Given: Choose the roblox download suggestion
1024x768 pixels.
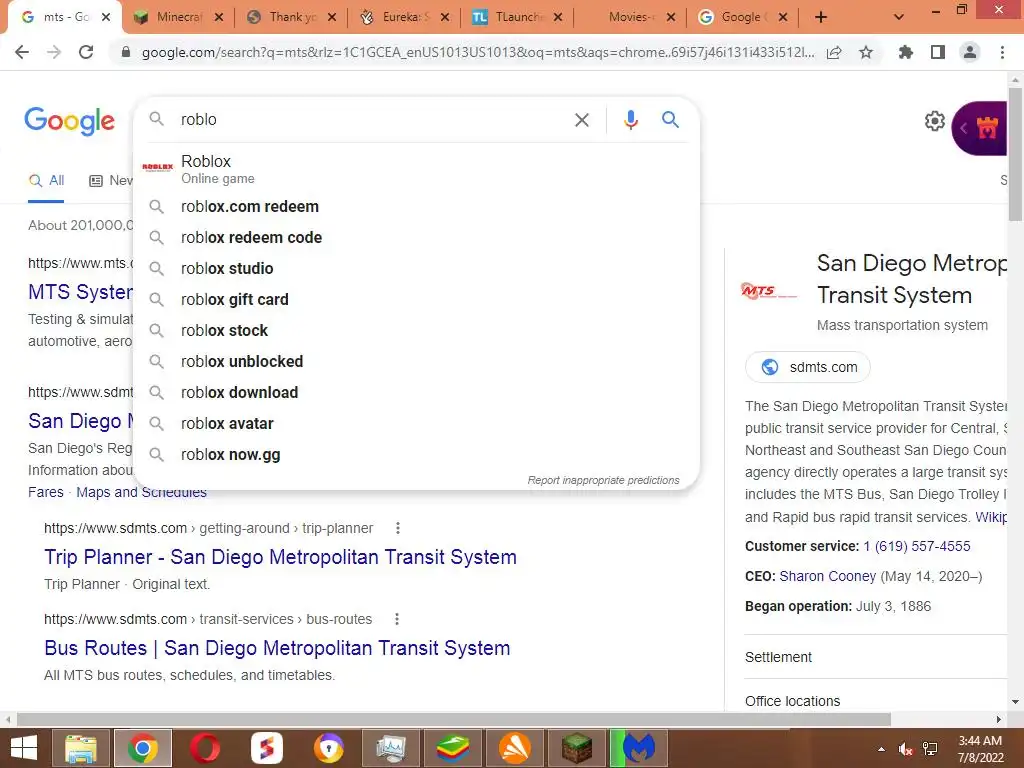Looking at the screenshot, I should pos(416,392).
